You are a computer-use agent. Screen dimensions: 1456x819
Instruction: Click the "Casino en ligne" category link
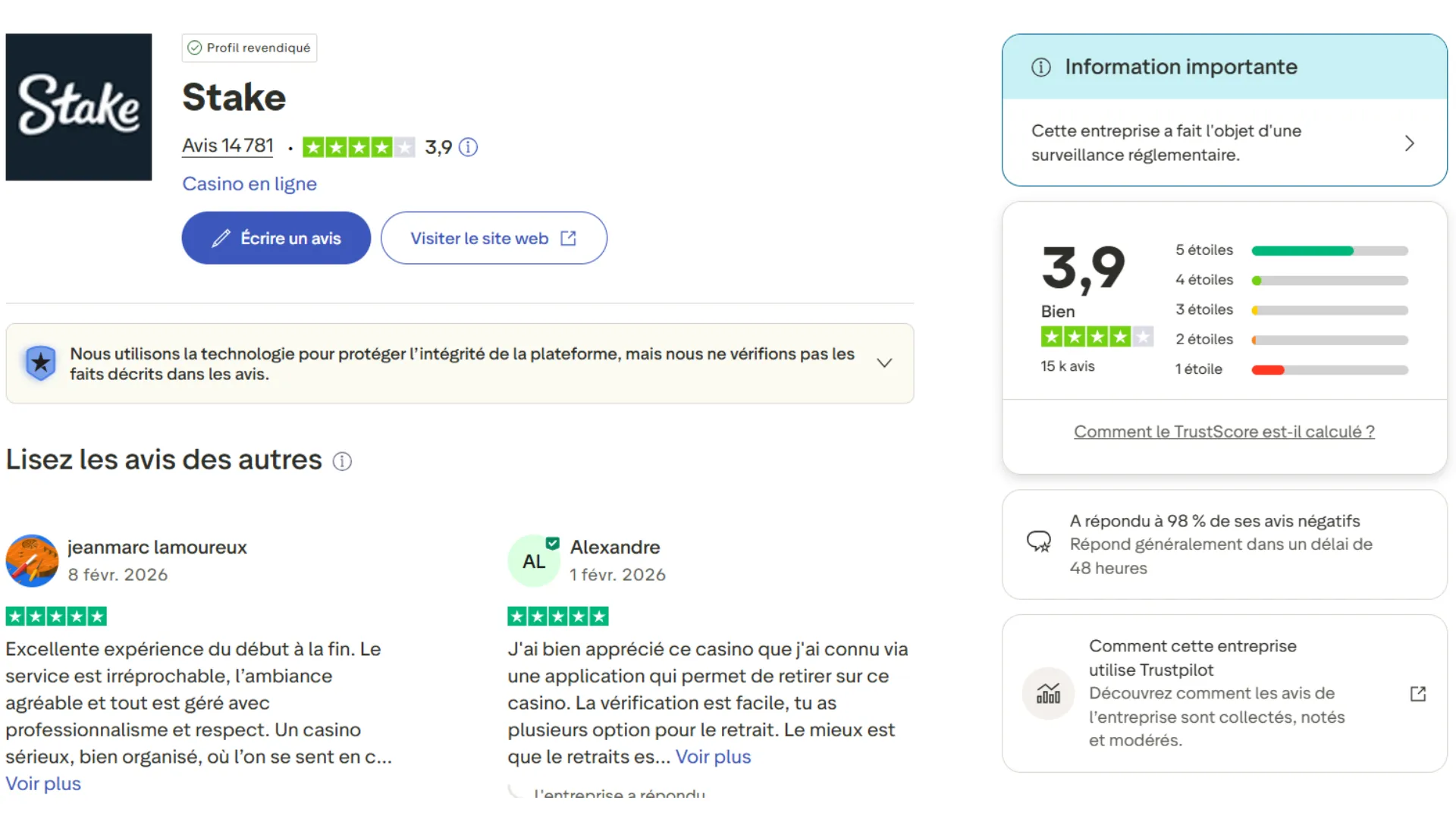click(249, 184)
